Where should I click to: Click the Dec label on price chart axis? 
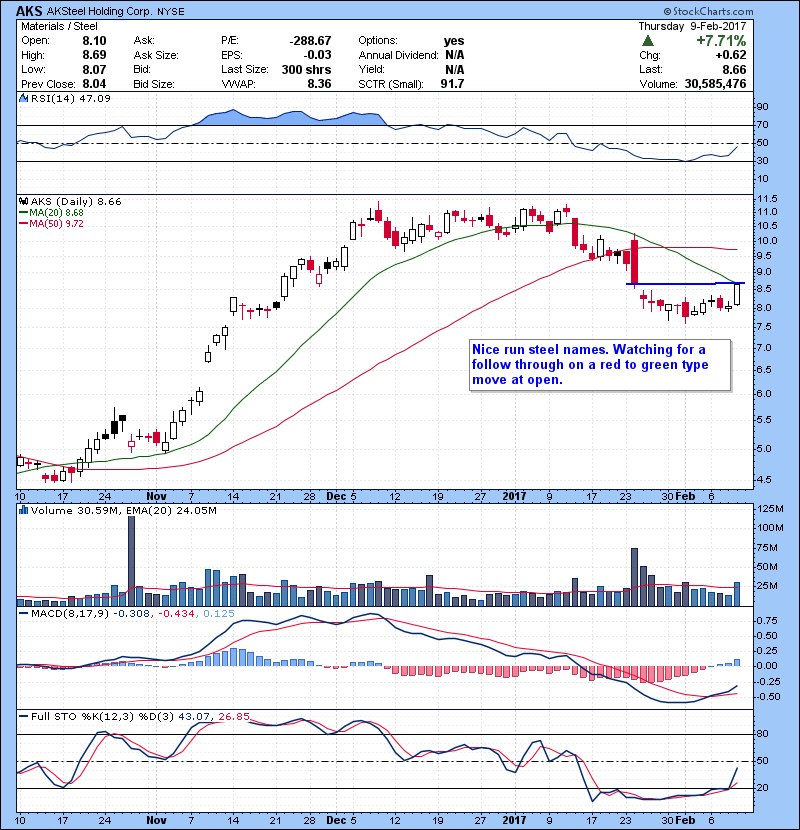click(336, 496)
